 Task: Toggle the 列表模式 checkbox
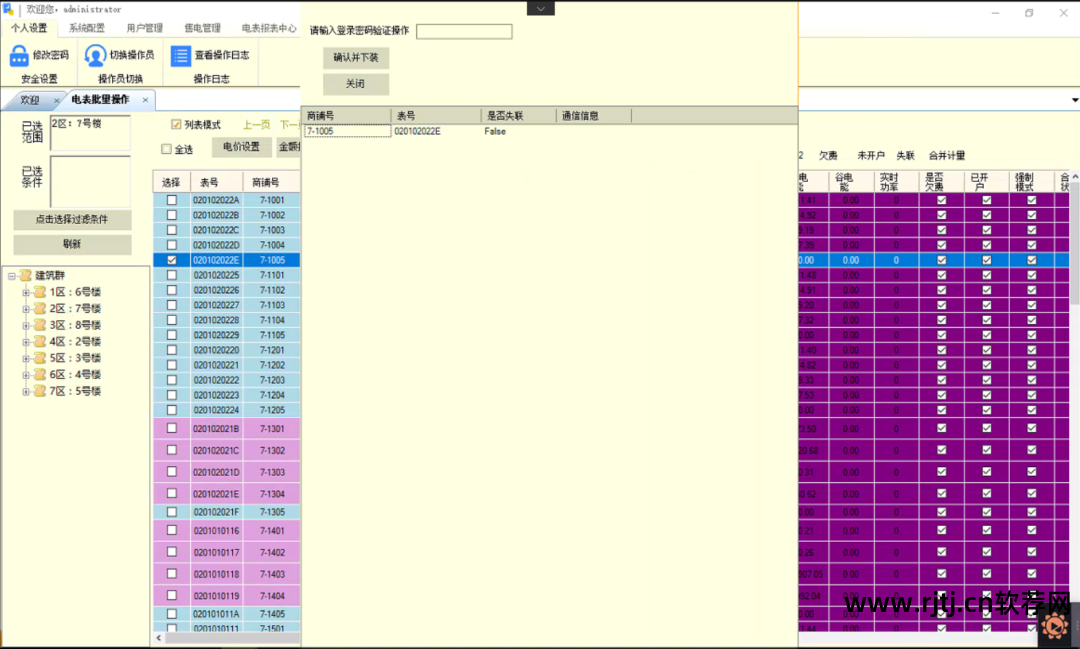(x=177, y=125)
